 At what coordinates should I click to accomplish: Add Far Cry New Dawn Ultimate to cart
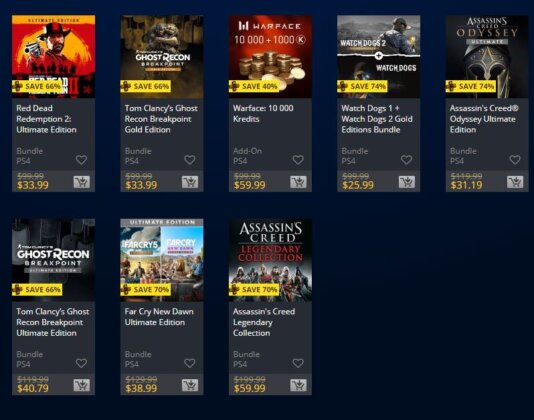pos(190,385)
